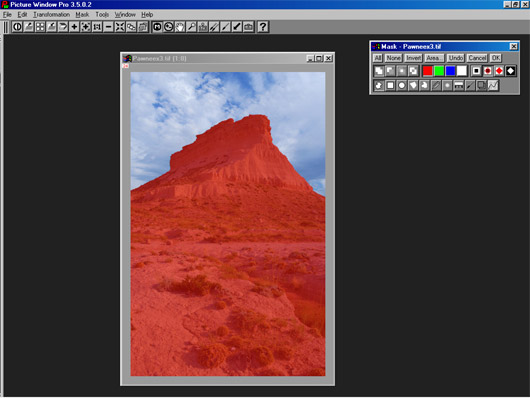
Task: Click the stacked-pages copy toolbar icon
Action: coord(143,27)
